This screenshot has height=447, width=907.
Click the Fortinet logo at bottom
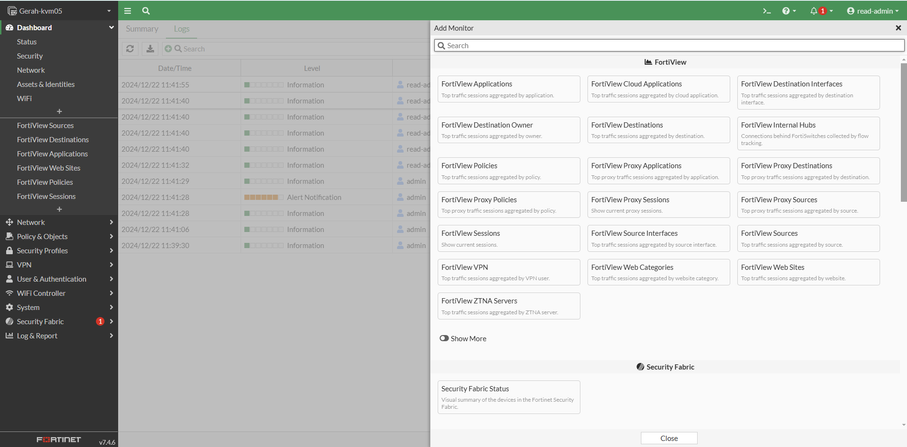click(59, 439)
